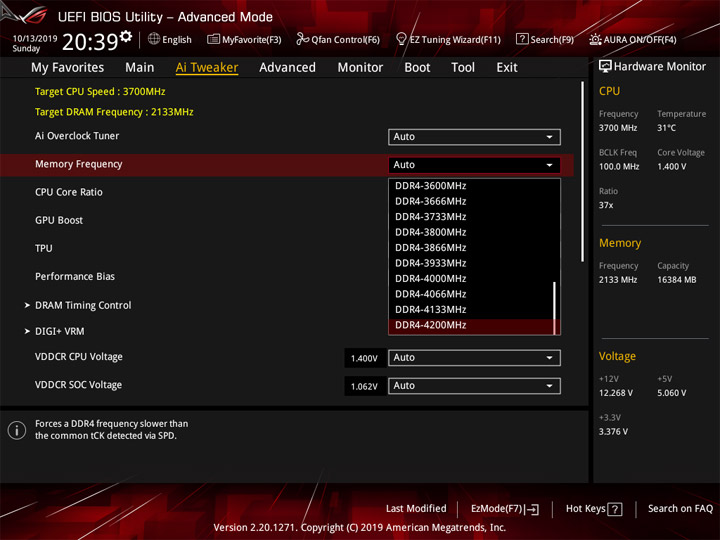This screenshot has height=540, width=720.
Task: Click the 1.400V CPU voltage value box
Action: [365, 358]
